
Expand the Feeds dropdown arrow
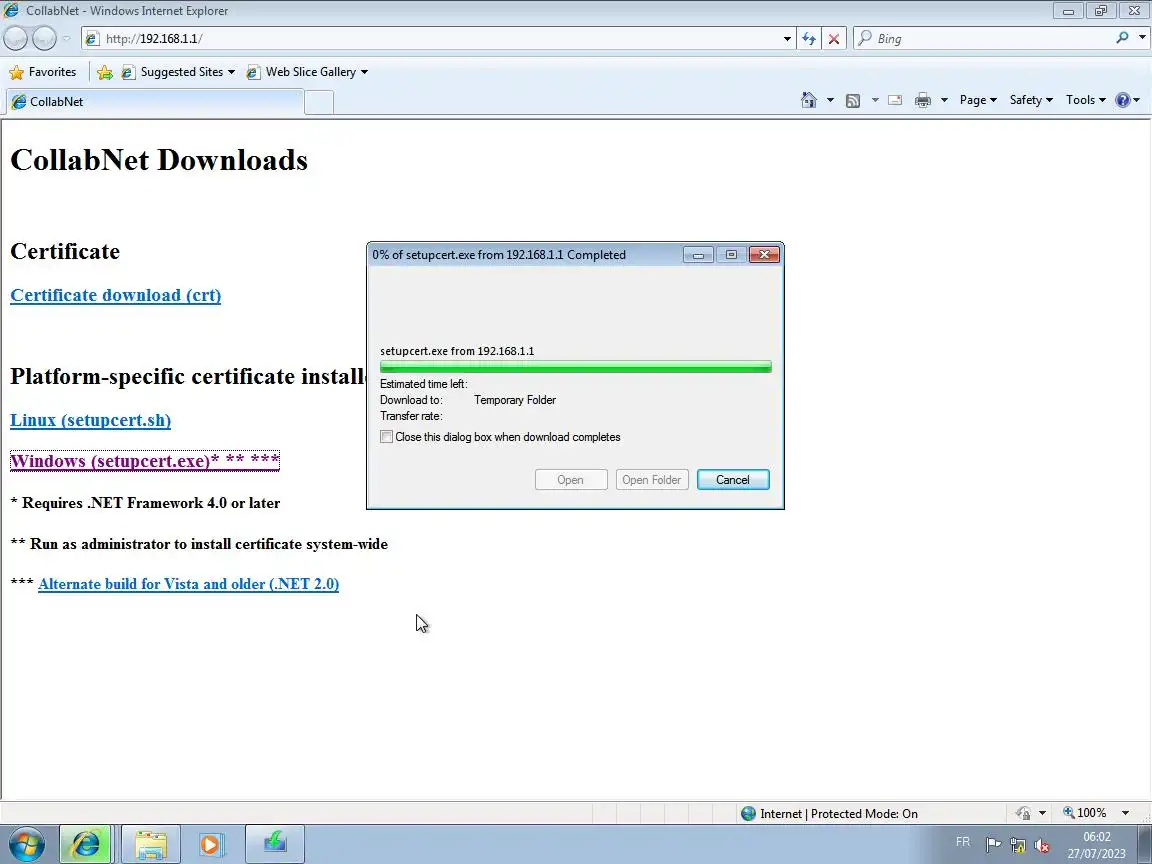pos(874,100)
